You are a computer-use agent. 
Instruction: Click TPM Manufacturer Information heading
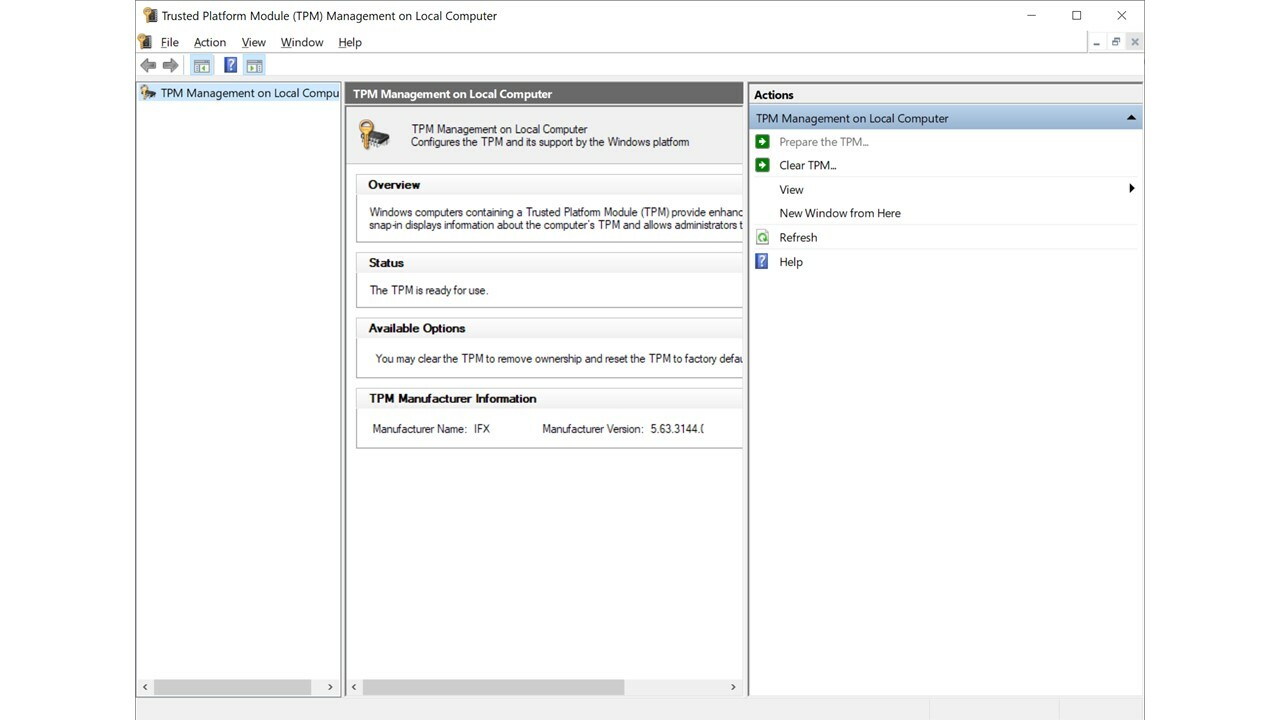click(453, 398)
